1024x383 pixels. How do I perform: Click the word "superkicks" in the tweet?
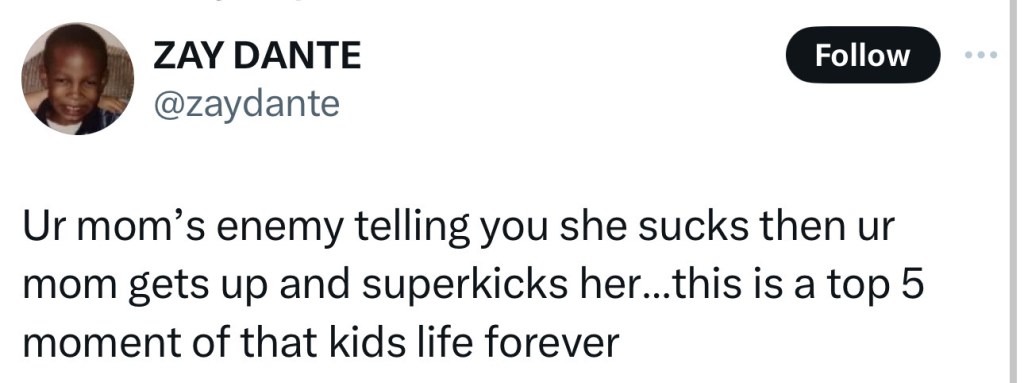click(x=464, y=284)
